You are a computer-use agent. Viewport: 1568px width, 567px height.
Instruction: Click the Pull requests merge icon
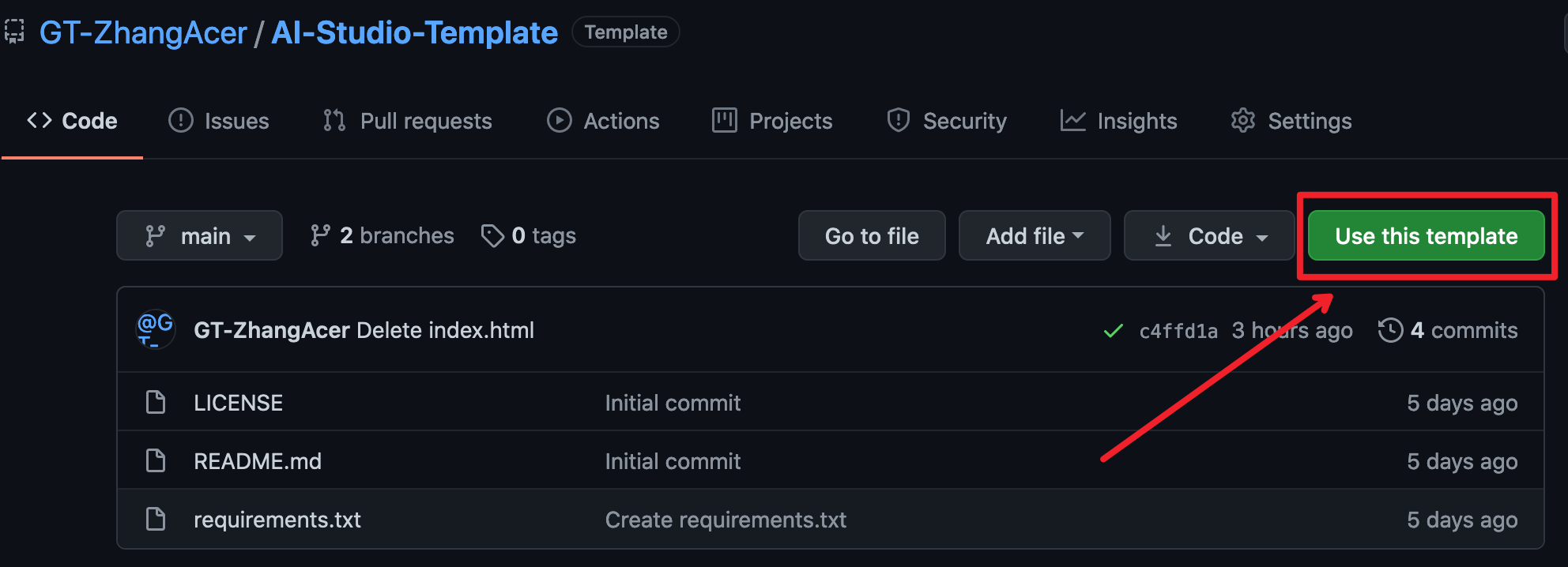coord(334,120)
